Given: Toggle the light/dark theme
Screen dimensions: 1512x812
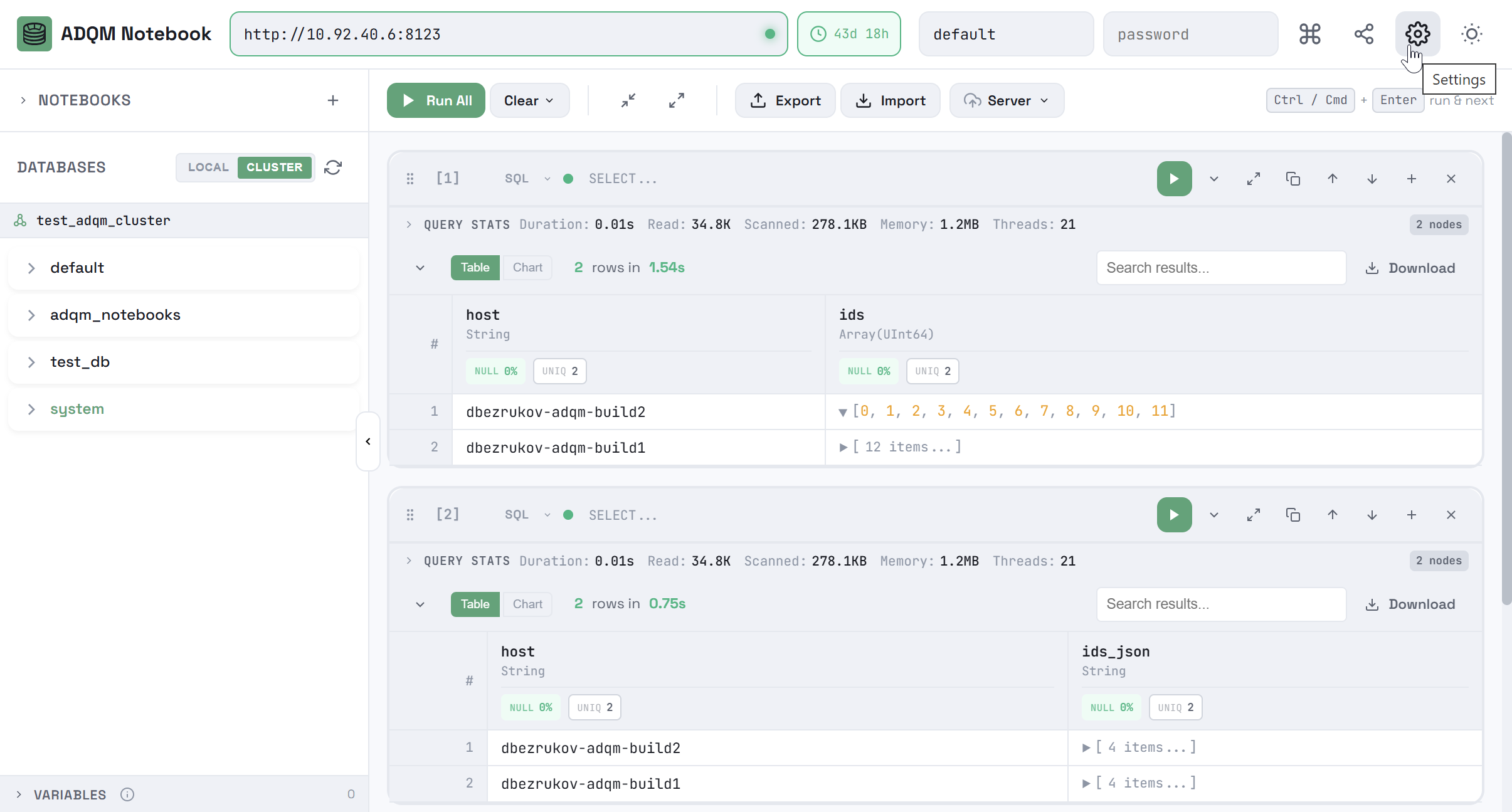Looking at the screenshot, I should coord(1471,34).
